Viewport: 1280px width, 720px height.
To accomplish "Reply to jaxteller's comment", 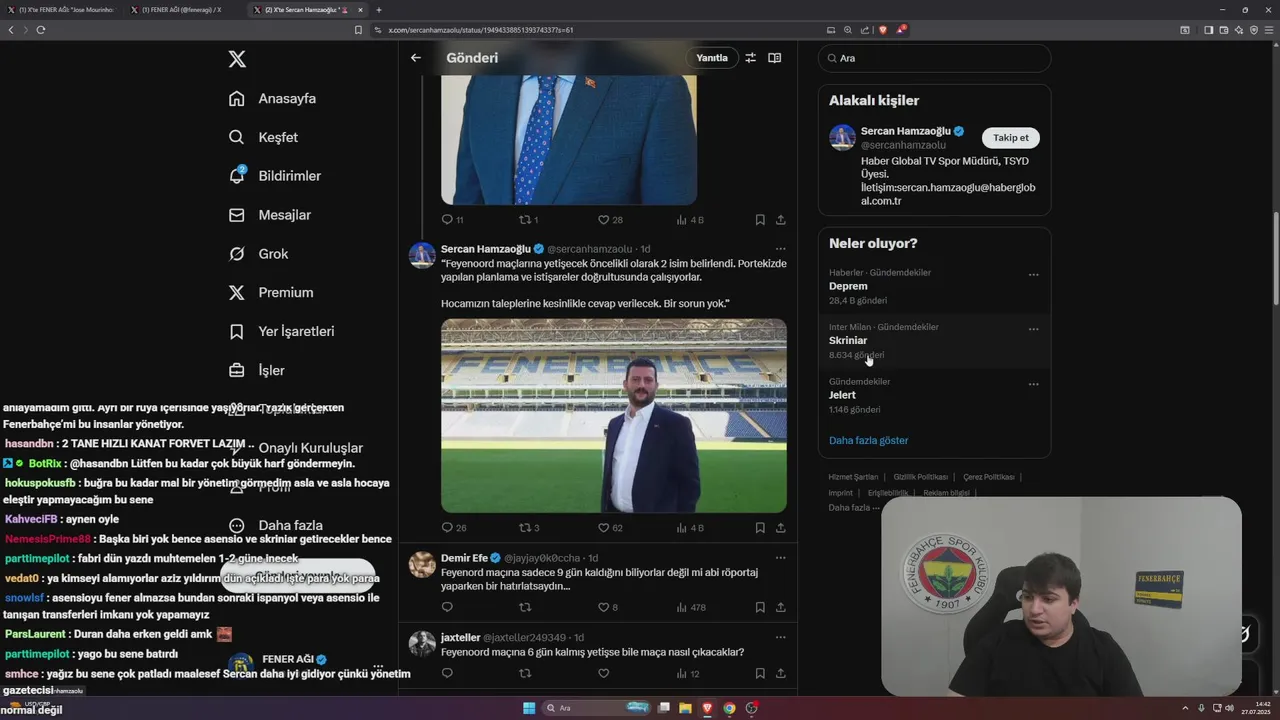I will pos(447,674).
